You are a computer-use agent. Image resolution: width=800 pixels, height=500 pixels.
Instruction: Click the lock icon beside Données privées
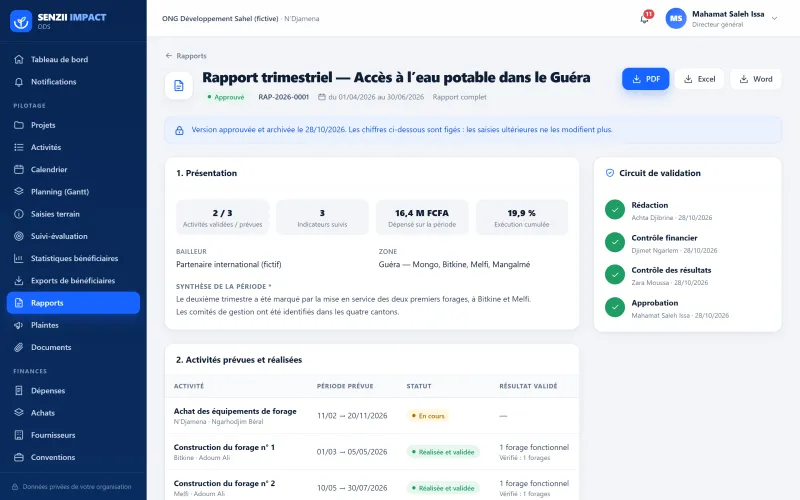point(15,487)
